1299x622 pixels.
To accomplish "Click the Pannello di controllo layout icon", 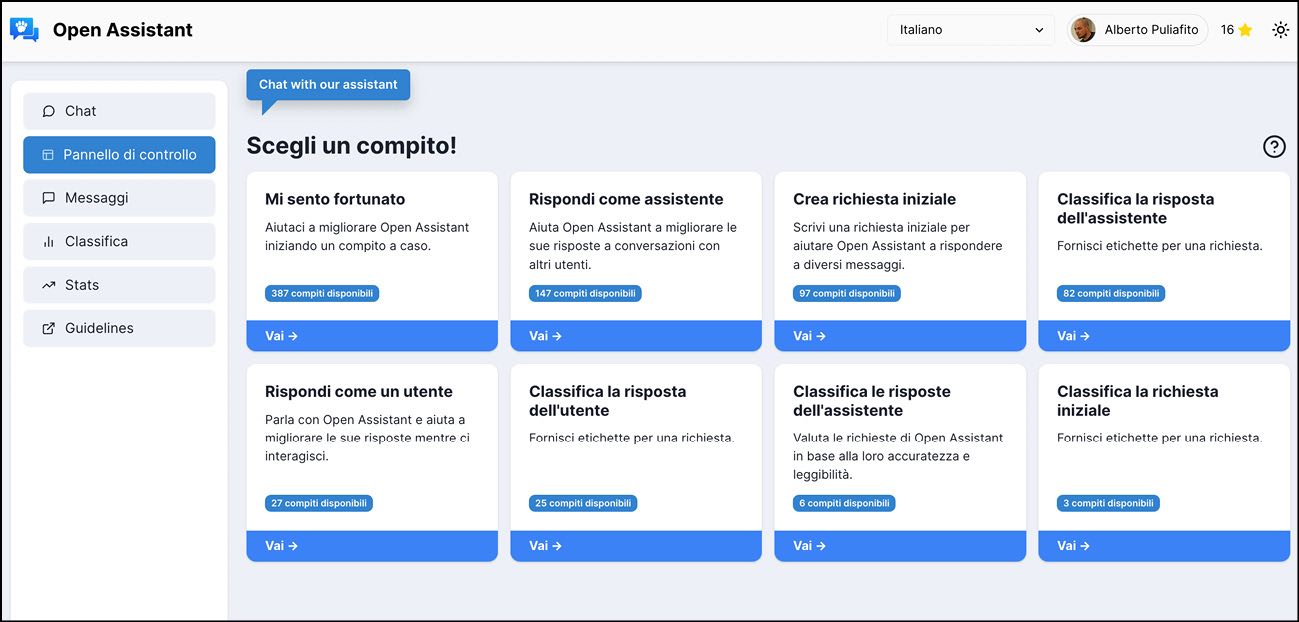I will (48, 155).
